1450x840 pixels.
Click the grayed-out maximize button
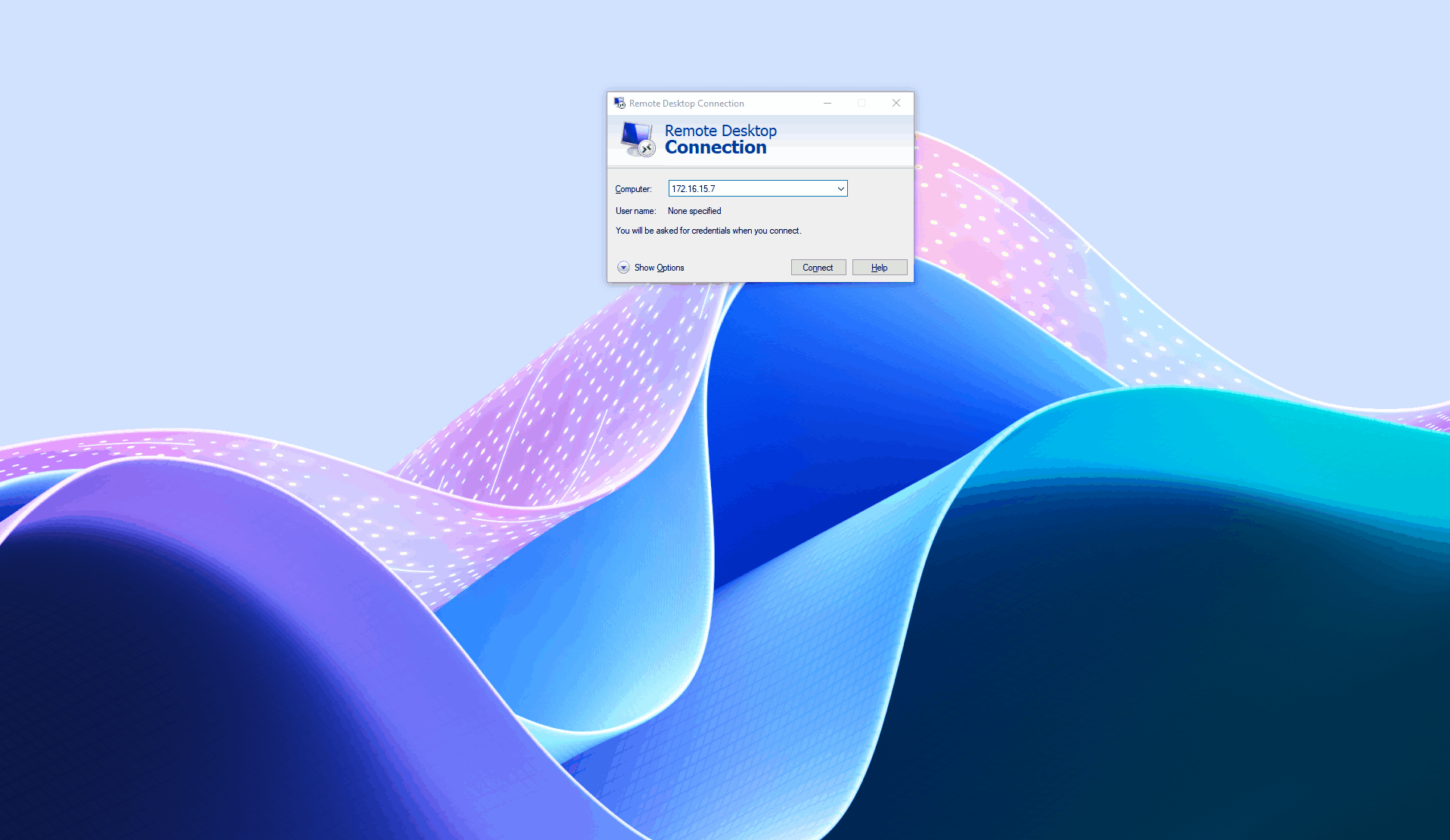862,104
